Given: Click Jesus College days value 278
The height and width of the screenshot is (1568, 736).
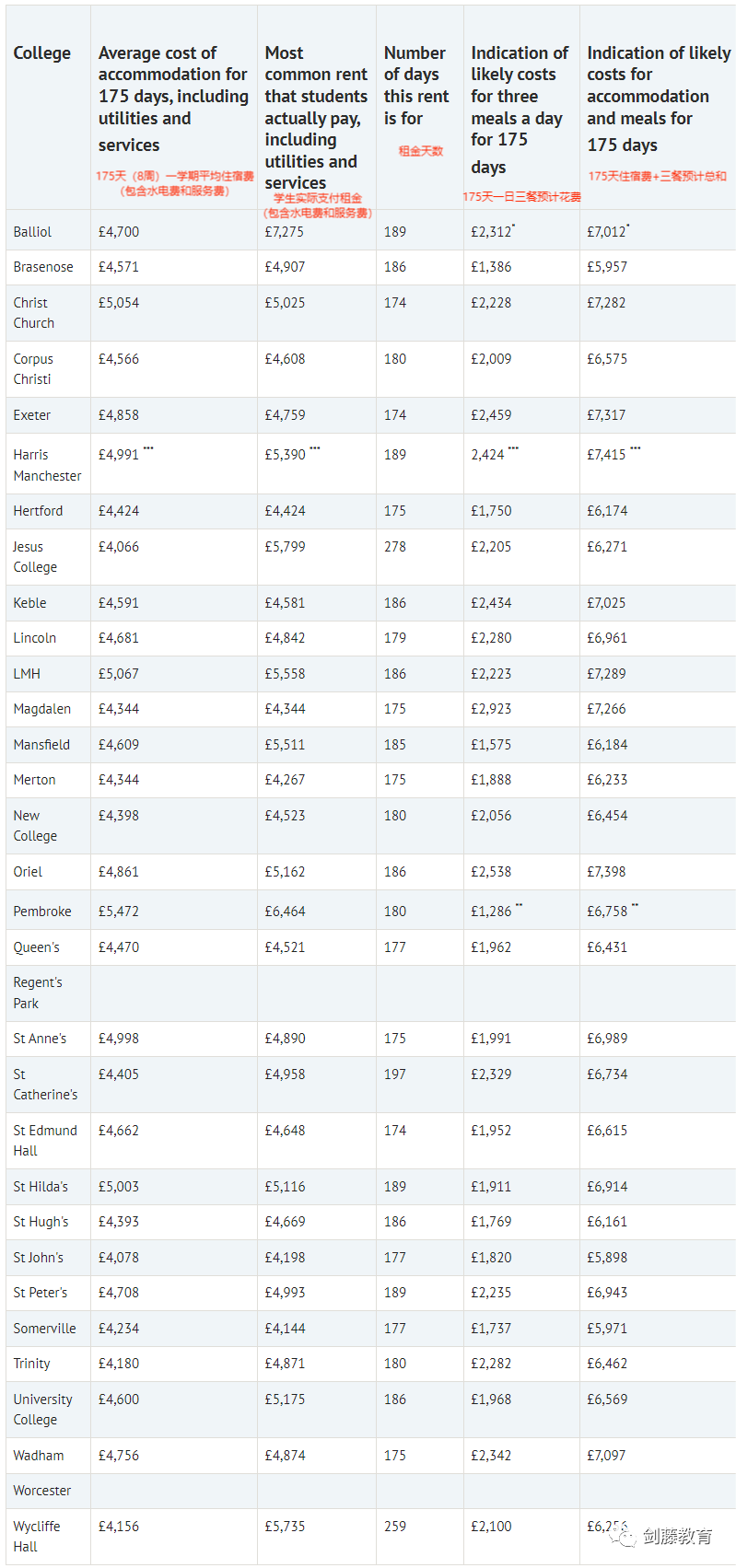Looking at the screenshot, I should (x=395, y=547).
